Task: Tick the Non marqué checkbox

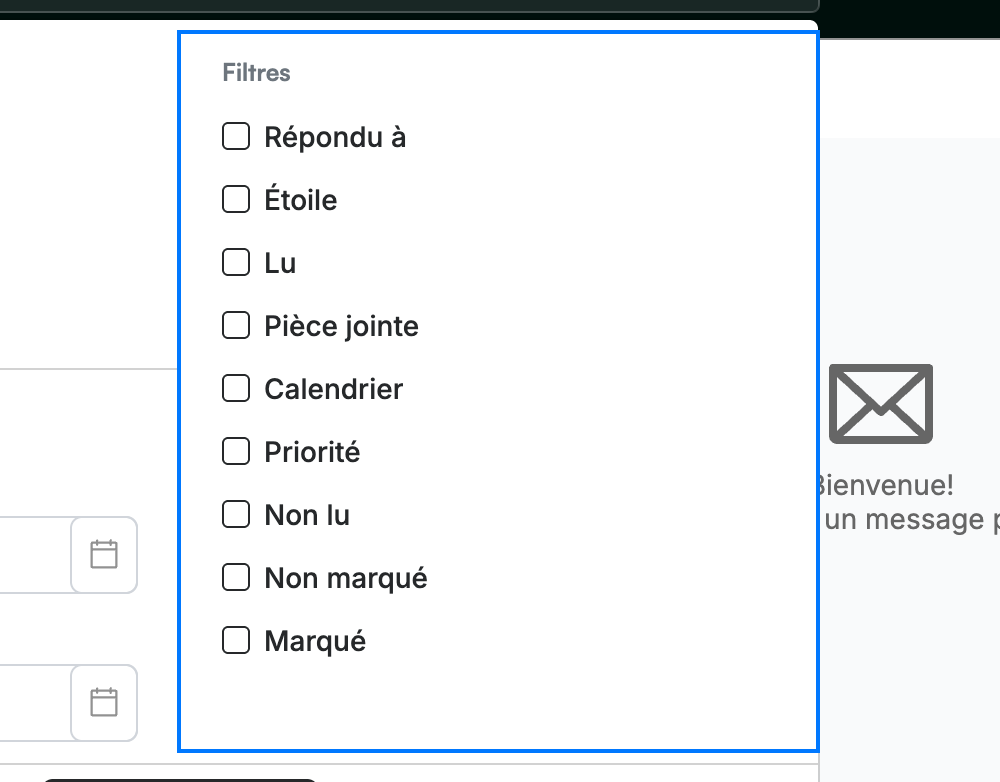Action: [236, 577]
